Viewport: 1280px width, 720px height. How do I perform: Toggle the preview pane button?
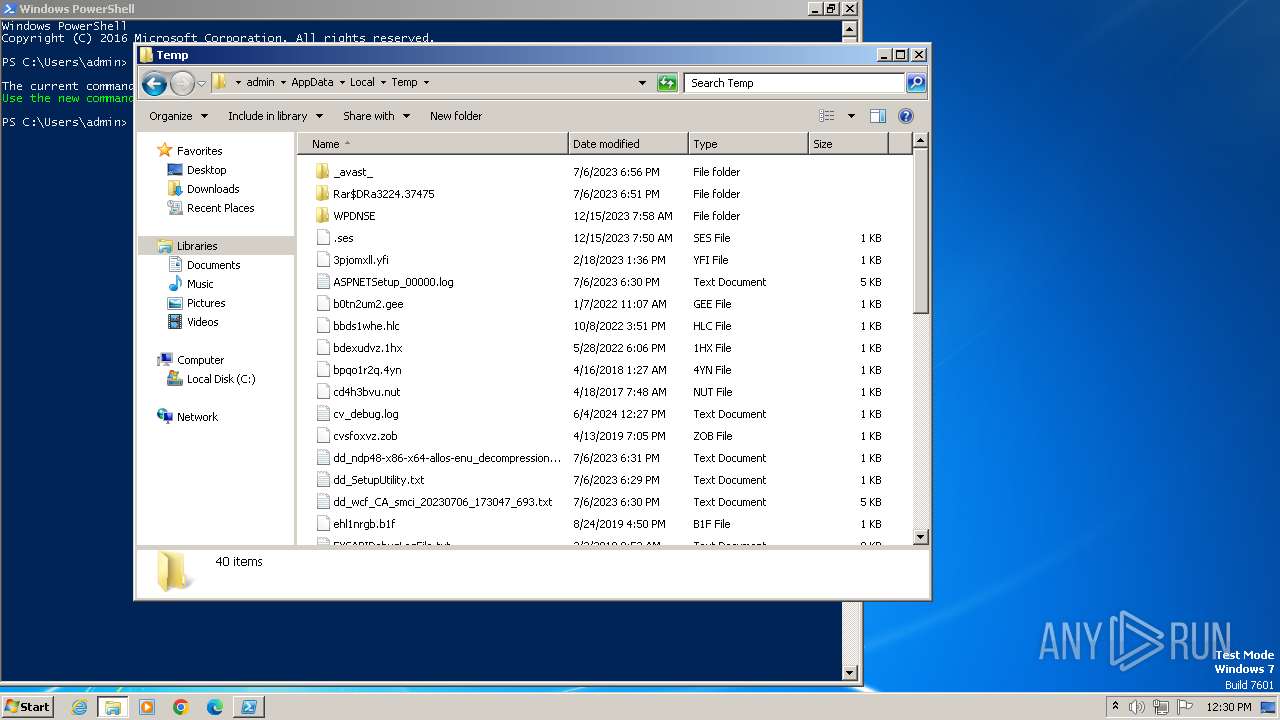pyautogui.click(x=877, y=116)
